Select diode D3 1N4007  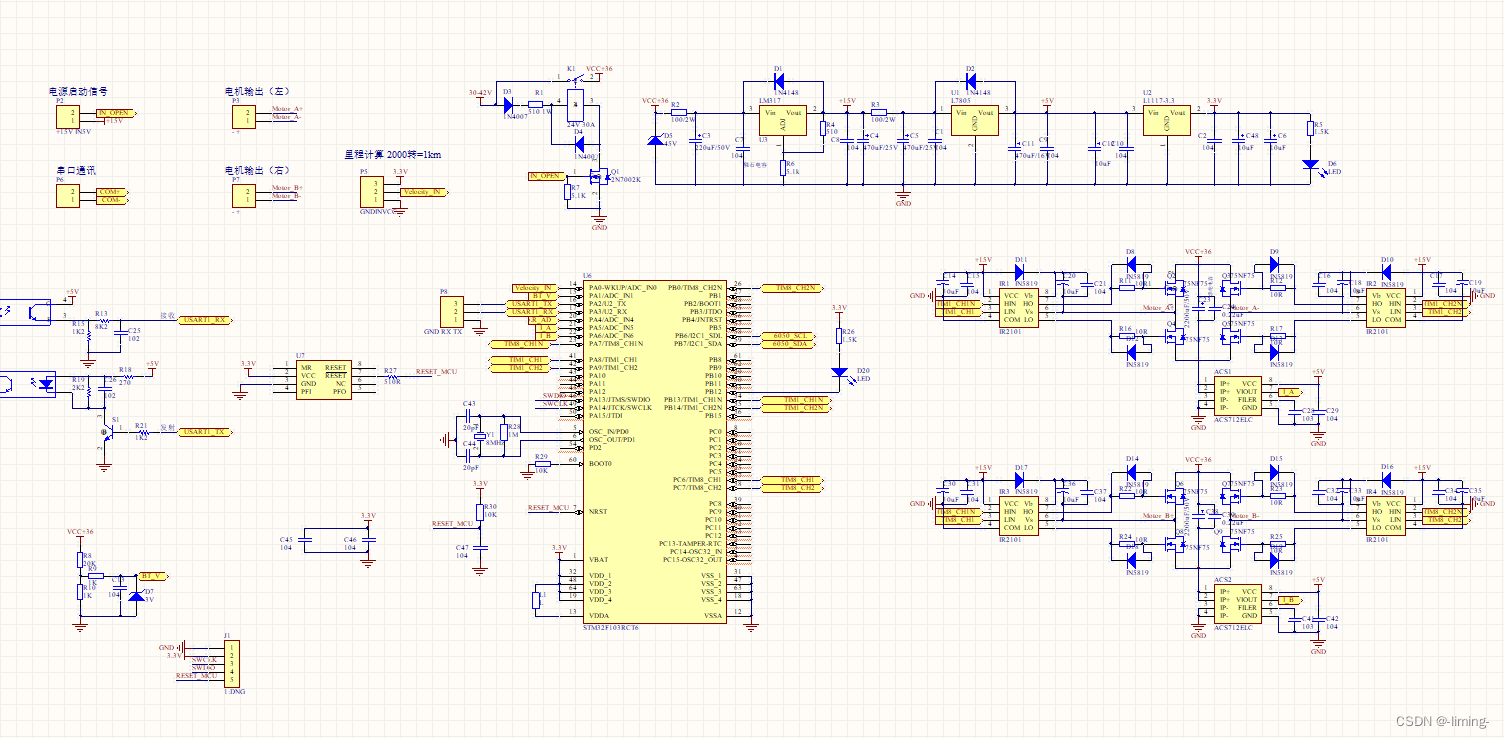508,103
